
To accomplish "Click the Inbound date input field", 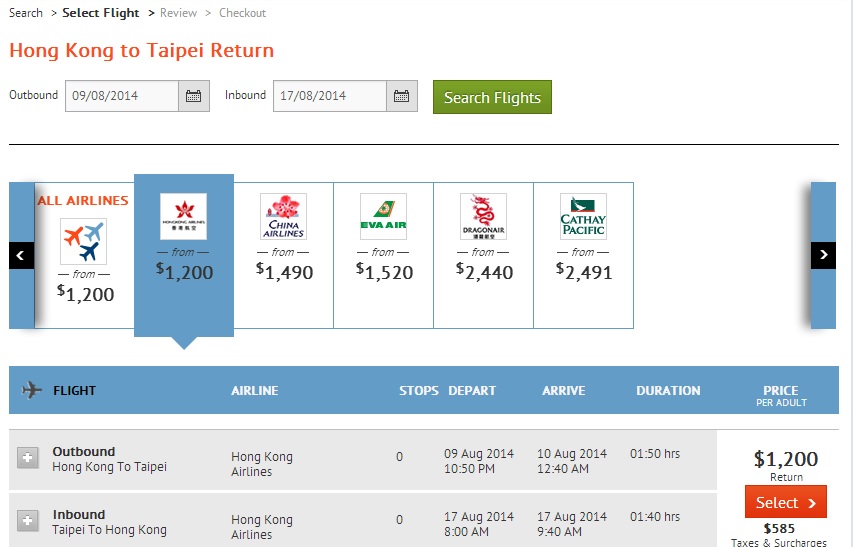I will pyautogui.click(x=330, y=97).
